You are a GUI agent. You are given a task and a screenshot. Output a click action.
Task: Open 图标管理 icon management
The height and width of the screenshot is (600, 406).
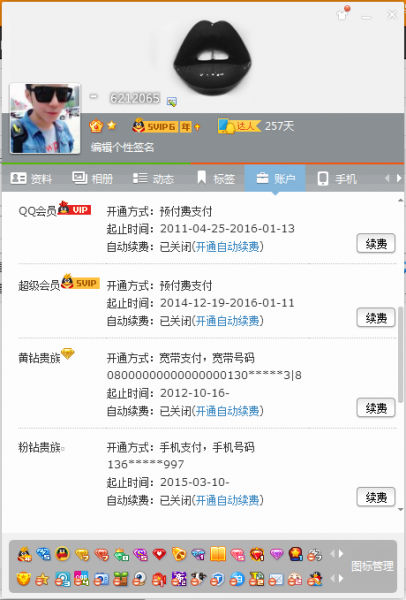click(372, 566)
